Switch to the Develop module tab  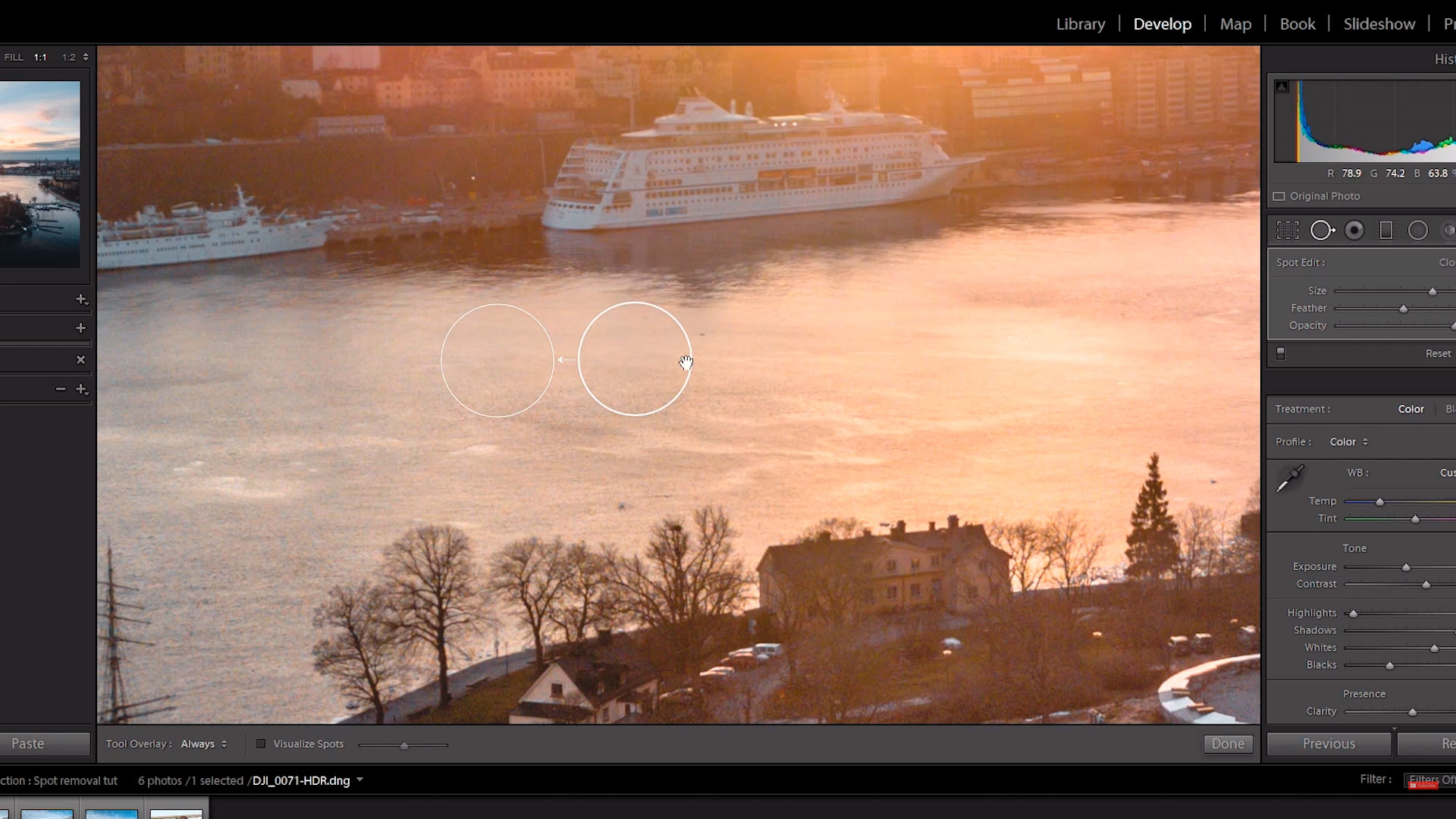pyautogui.click(x=1163, y=23)
